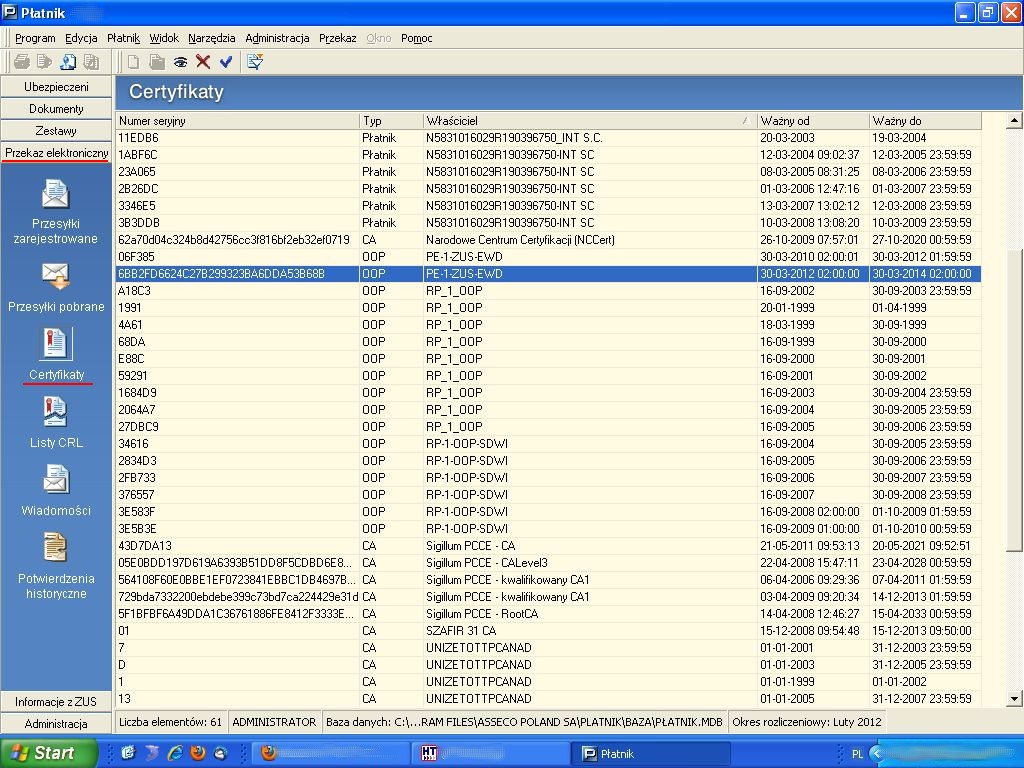Viewport: 1024px width, 768px height.
Task: Click the new blank page toolbar icon
Action: click(134, 62)
